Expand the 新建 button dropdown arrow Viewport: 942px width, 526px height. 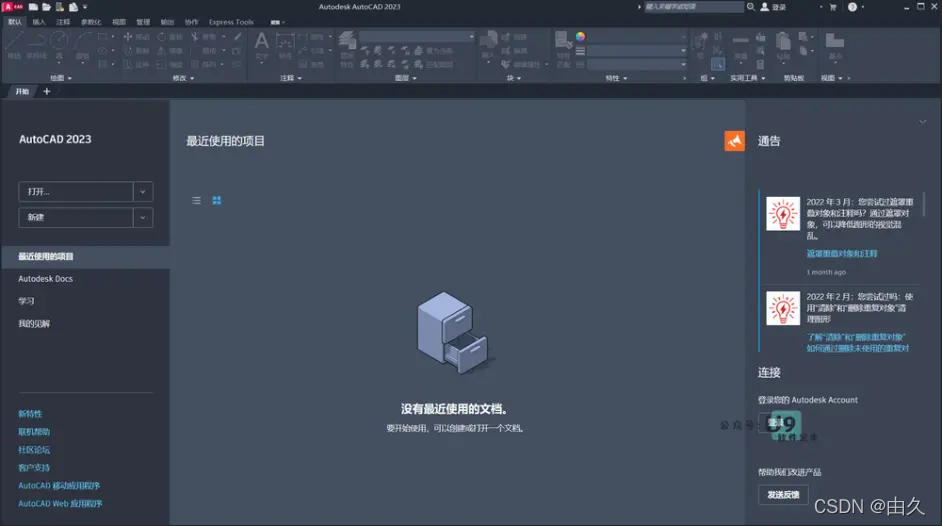point(143,217)
